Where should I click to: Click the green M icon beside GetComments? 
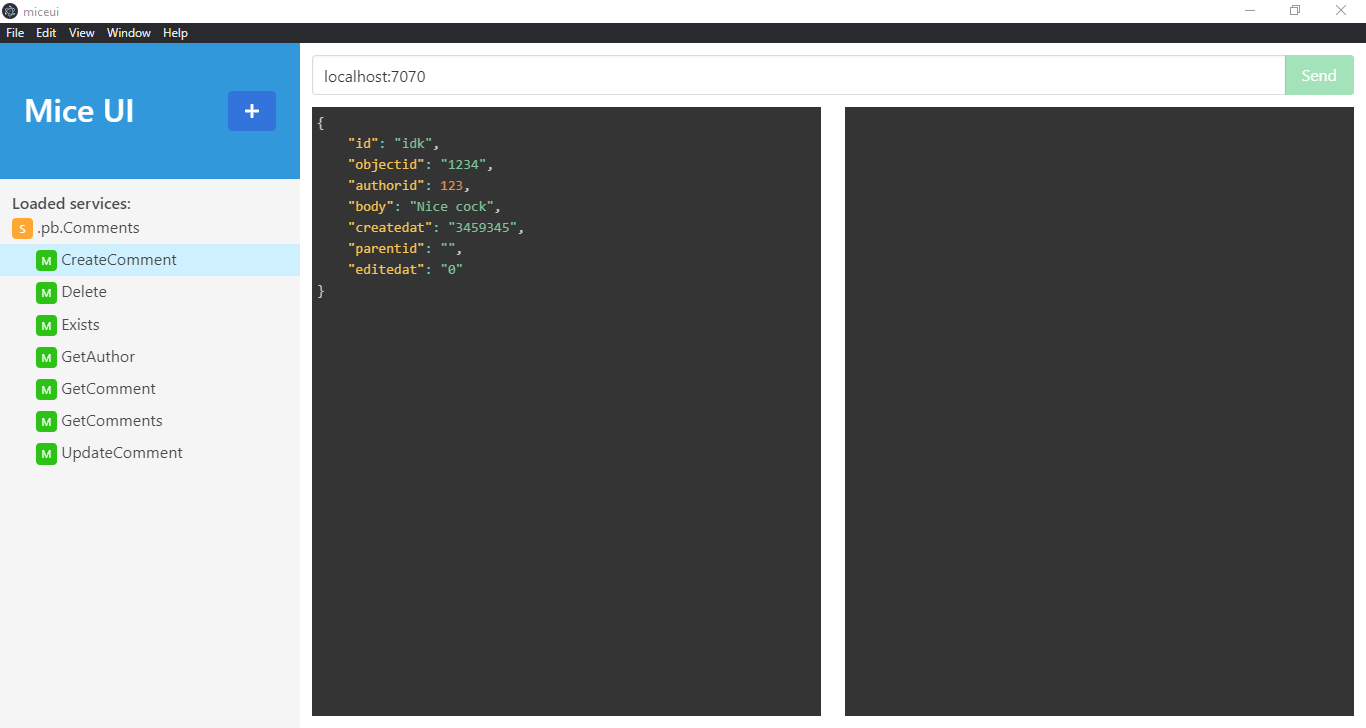coord(46,421)
